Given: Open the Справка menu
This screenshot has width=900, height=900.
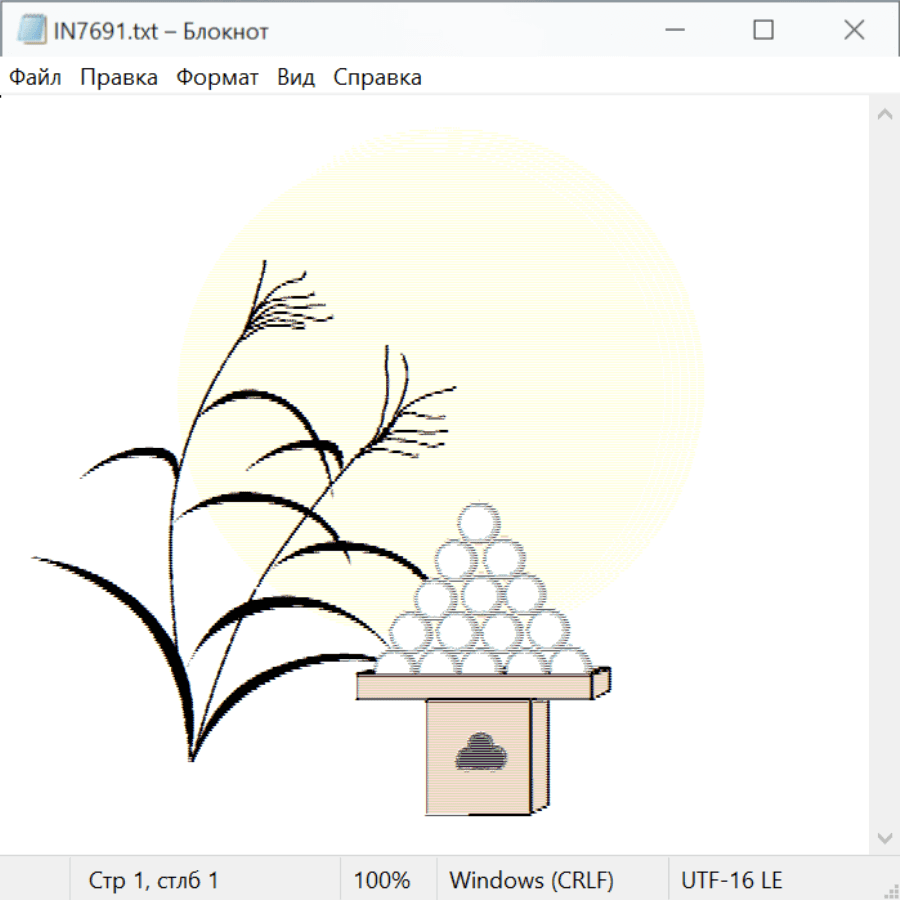Looking at the screenshot, I should 377,78.
